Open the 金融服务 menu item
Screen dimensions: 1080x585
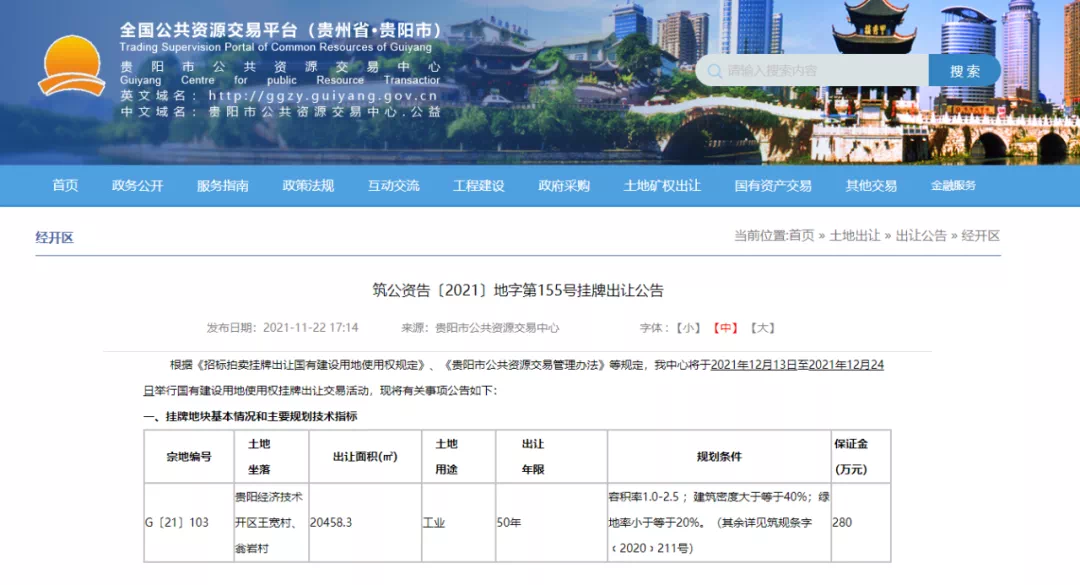[953, 186]
